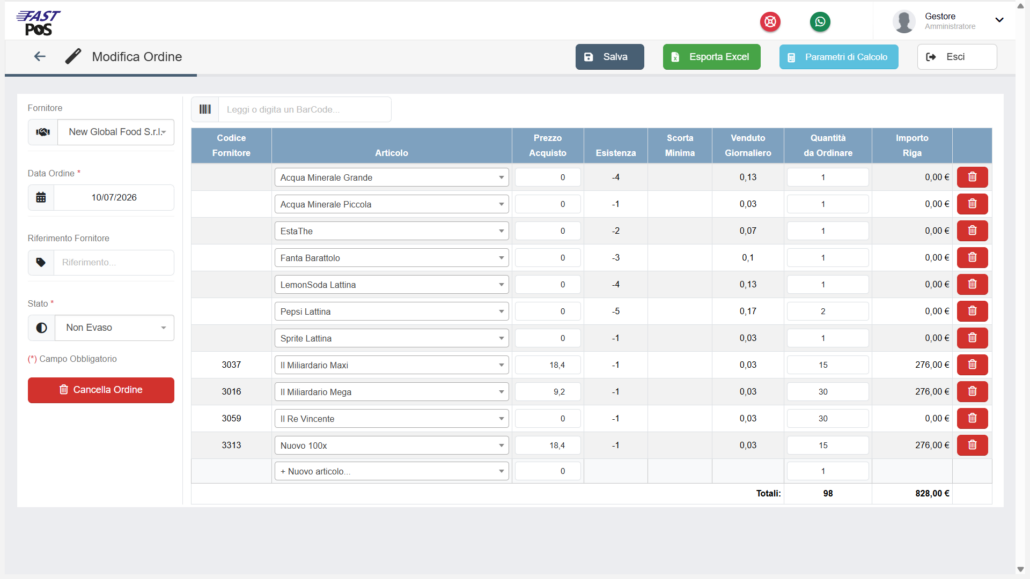Image resolution: width=1030 pixels, height=579 pixels.
Task: Click supplier code 3037
Action: [x=231, y=365]
